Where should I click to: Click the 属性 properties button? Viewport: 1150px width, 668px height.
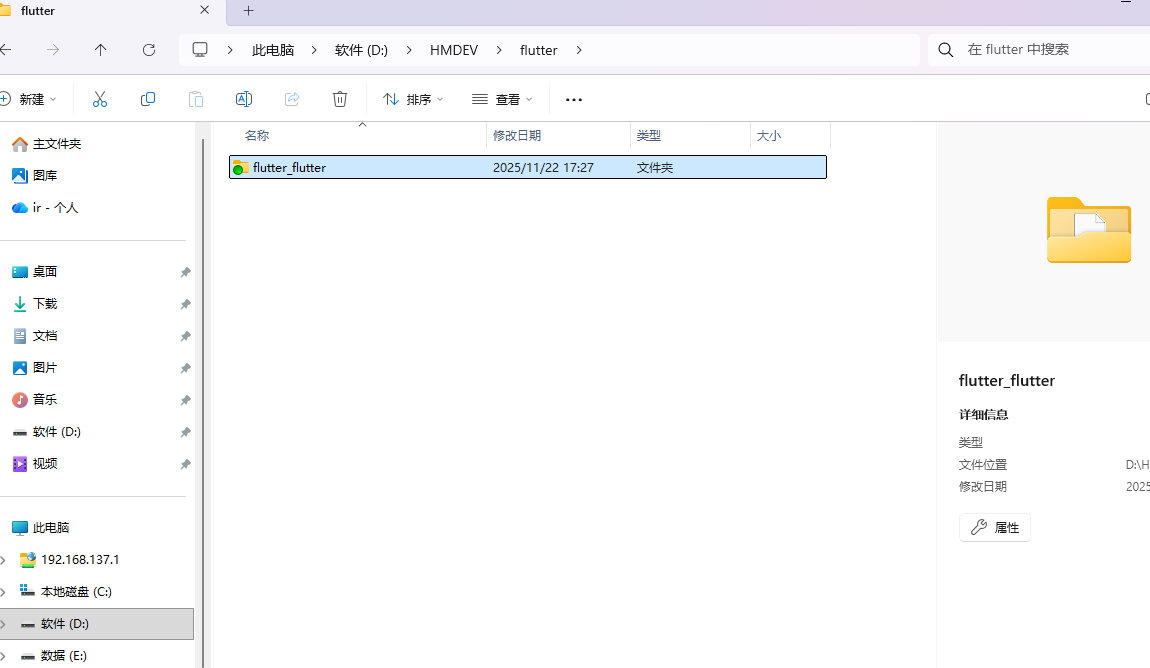(x=995, y=527)
